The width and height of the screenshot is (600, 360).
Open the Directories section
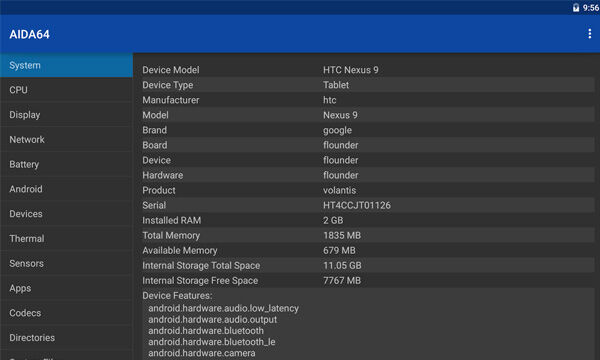[67, 338]
